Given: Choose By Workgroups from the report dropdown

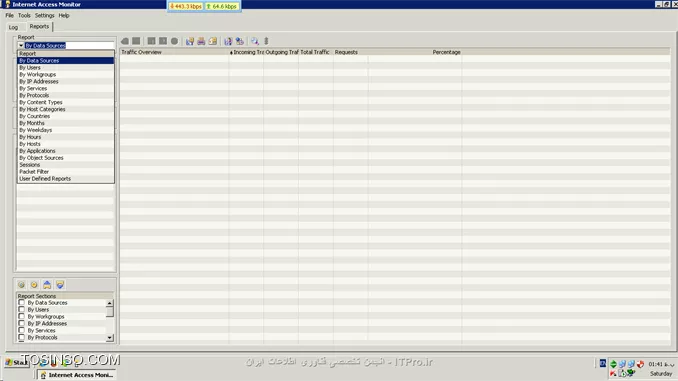Looking at the screenshot, I should pyautogui.click(x=66, y=74).
